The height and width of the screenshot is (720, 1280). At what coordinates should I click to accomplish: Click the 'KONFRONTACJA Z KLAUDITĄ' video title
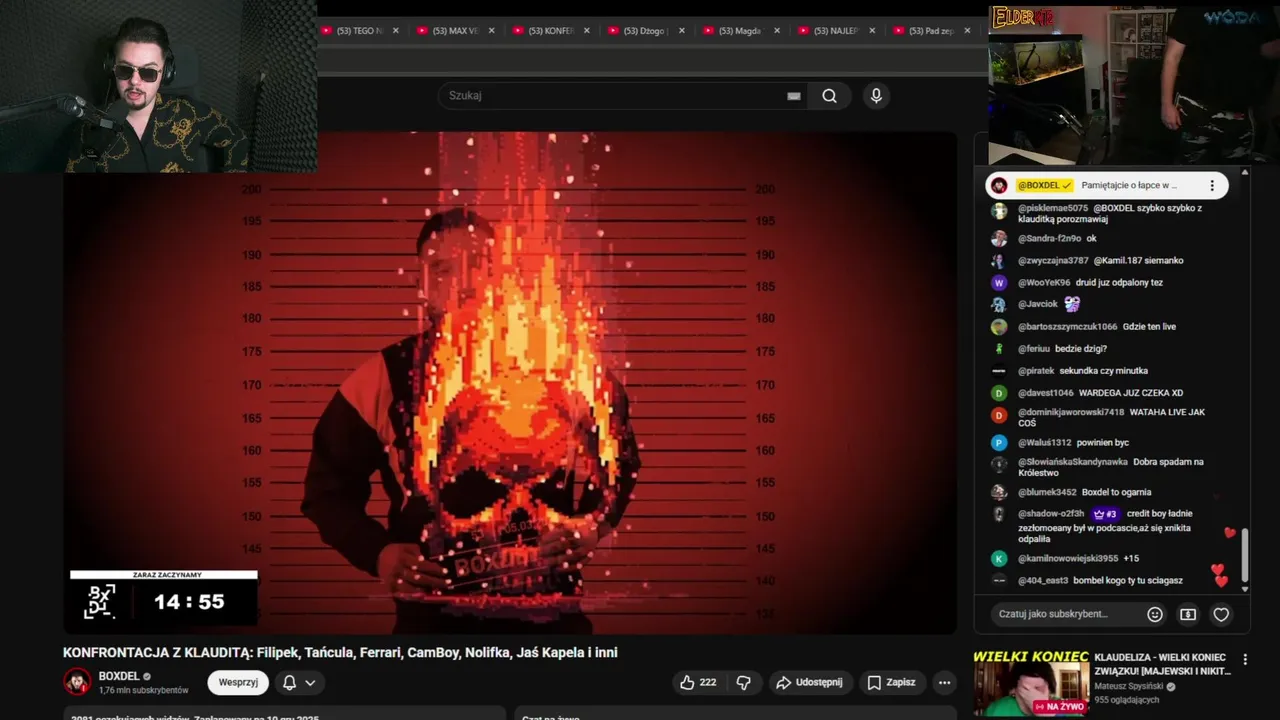tap(340, 652)
